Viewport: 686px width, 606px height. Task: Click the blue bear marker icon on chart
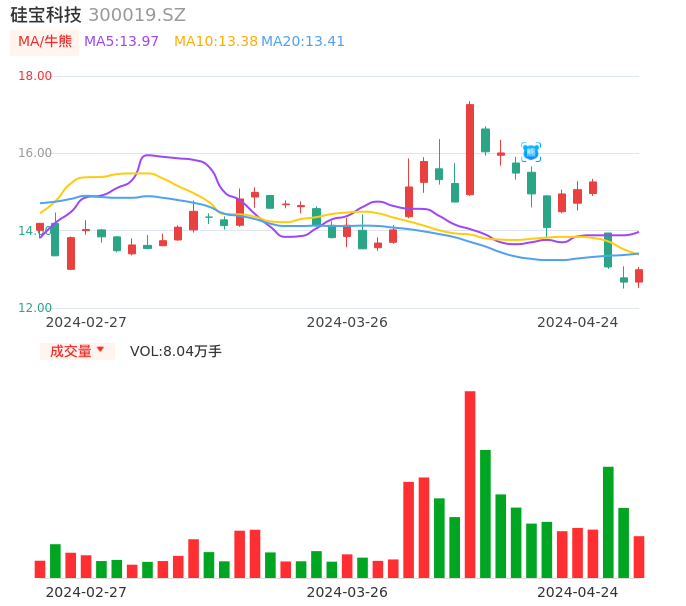(x=531, y=152)
